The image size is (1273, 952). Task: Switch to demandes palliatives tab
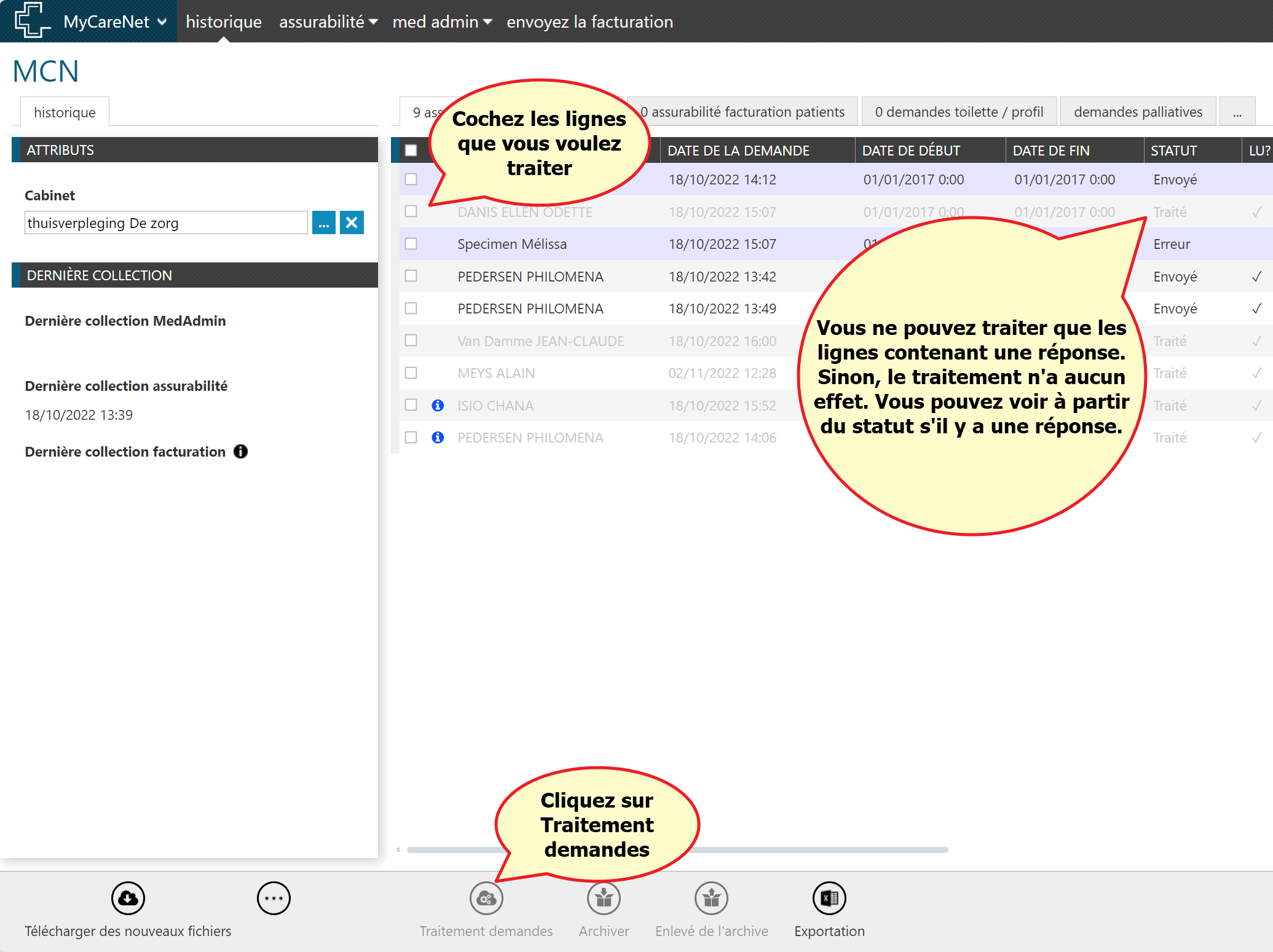1138,112
